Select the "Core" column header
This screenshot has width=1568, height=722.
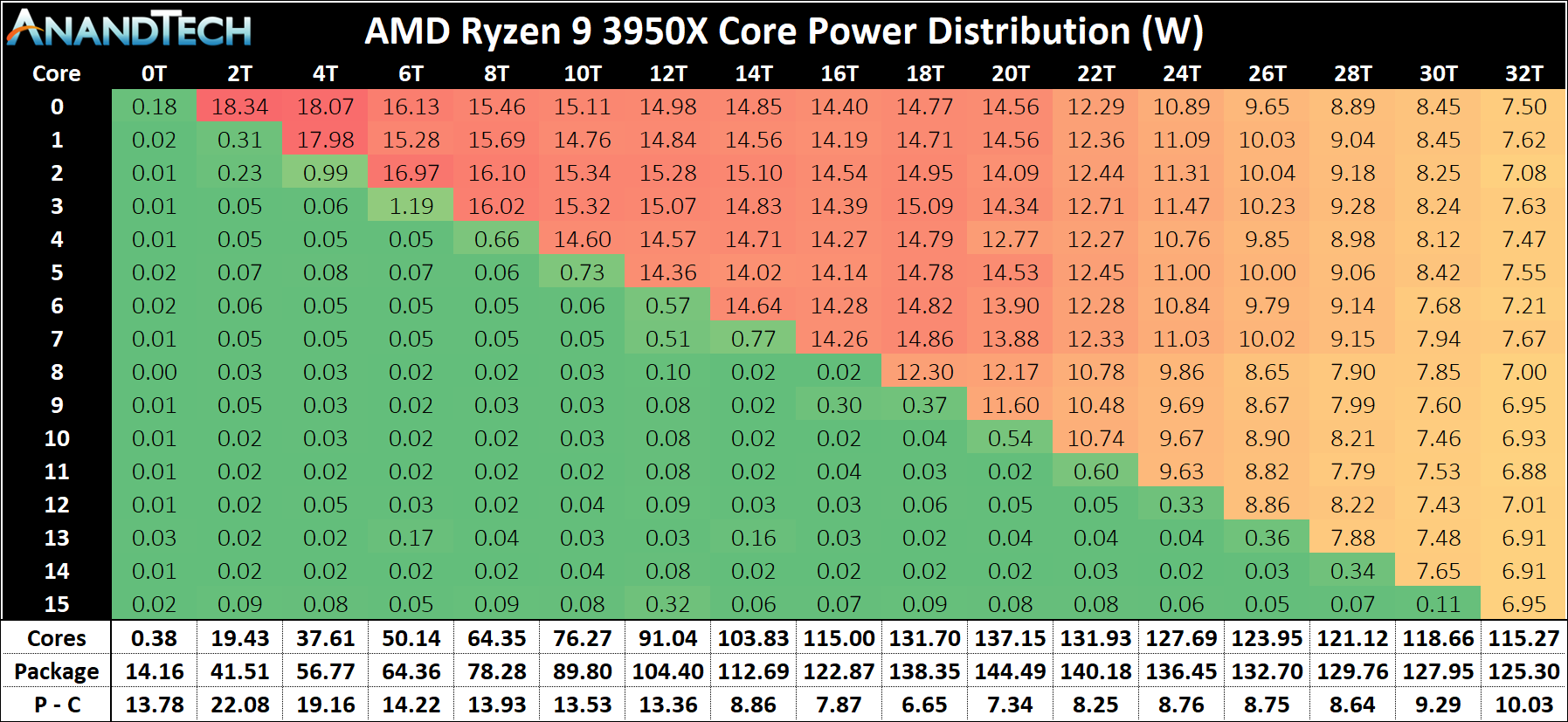point(57,74)
